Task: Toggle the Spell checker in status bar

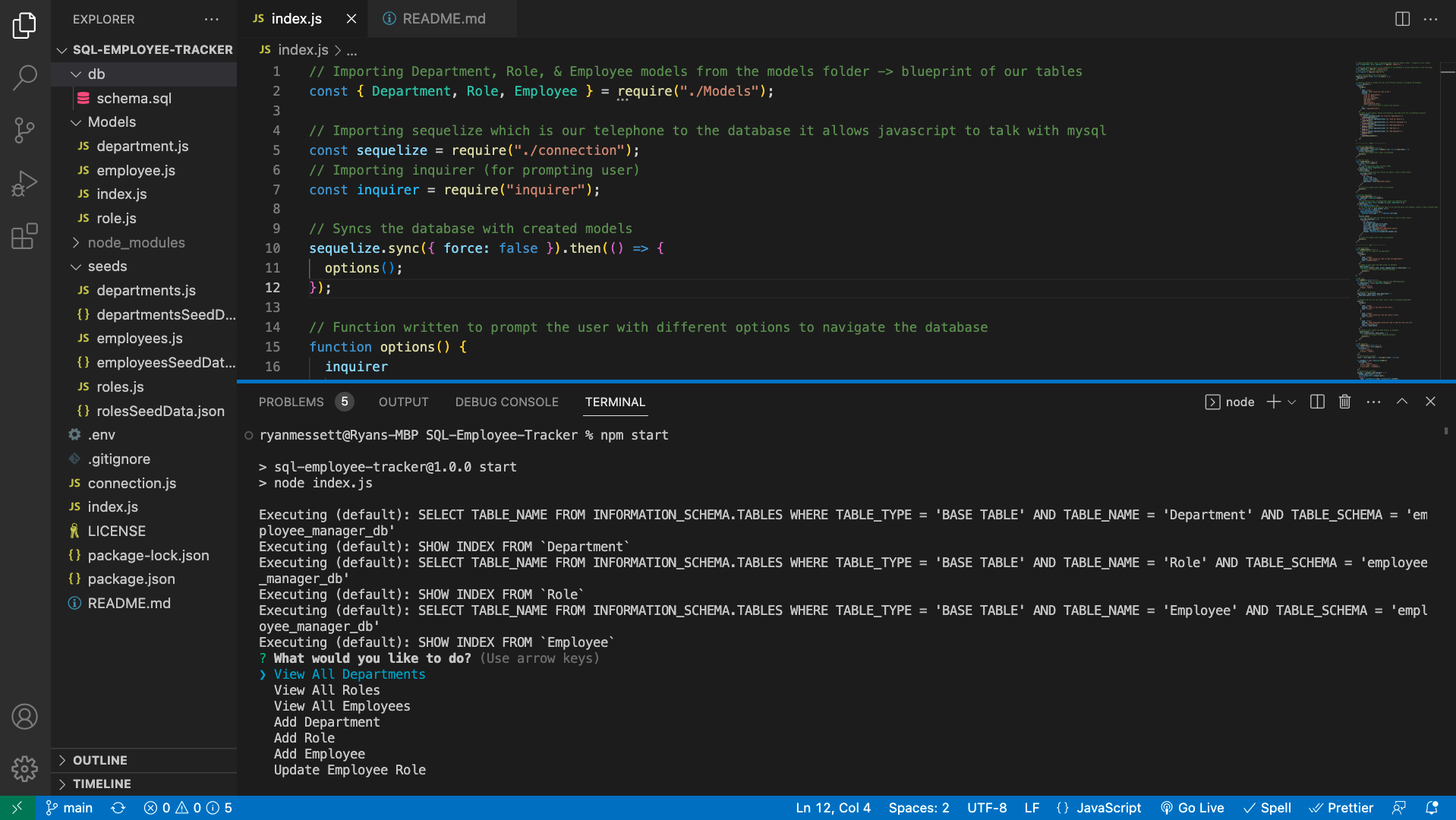Action: pos(1267,808)
